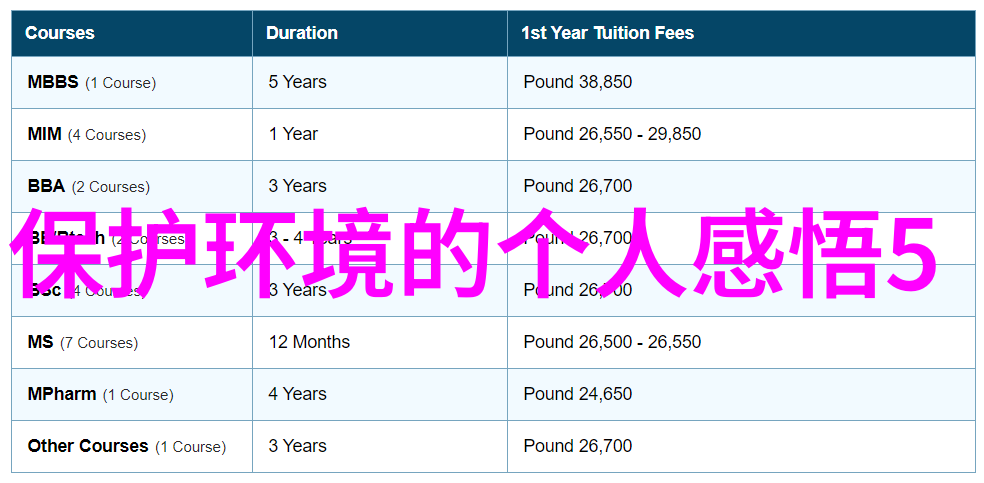Select the 5 Years duration cell
Viewport: 984px width, 483px height.
(297, 82)
